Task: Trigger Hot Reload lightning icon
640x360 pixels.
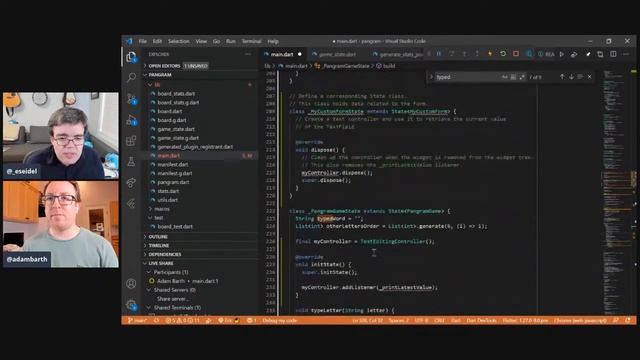Action: pyautogui.click(x=490, y=54)
